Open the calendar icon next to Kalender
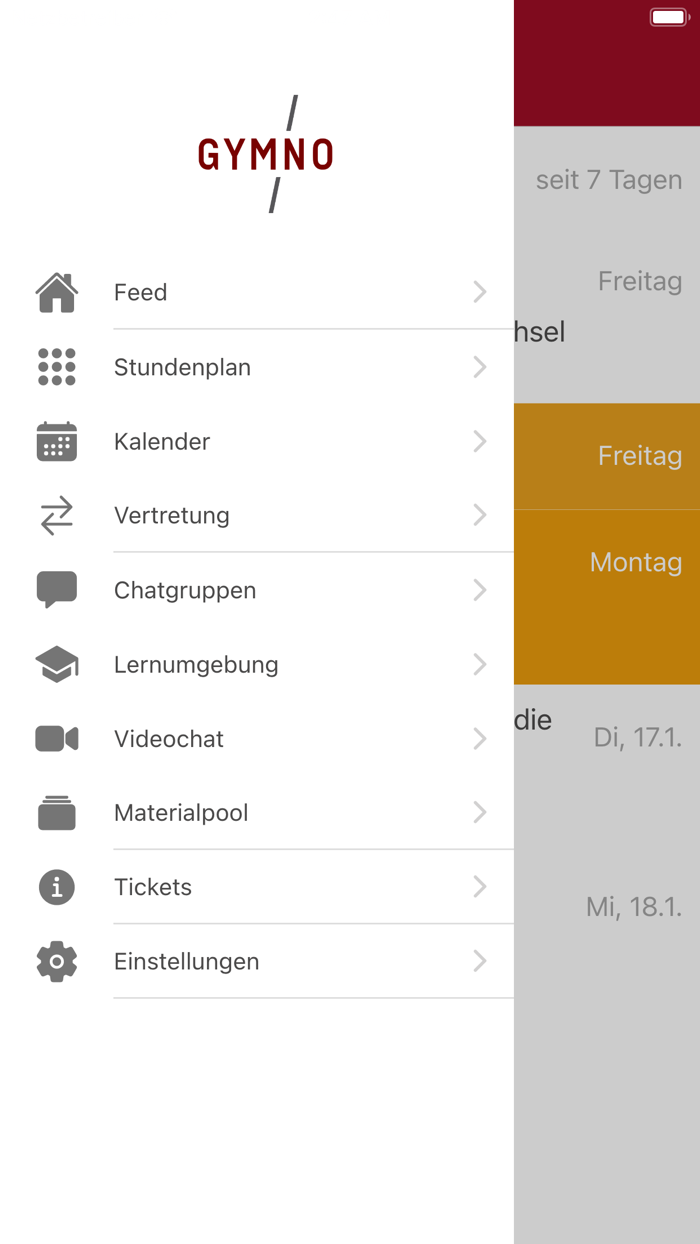The height and width of the screenshot is (1244, 700). click(x=56, y=441)
